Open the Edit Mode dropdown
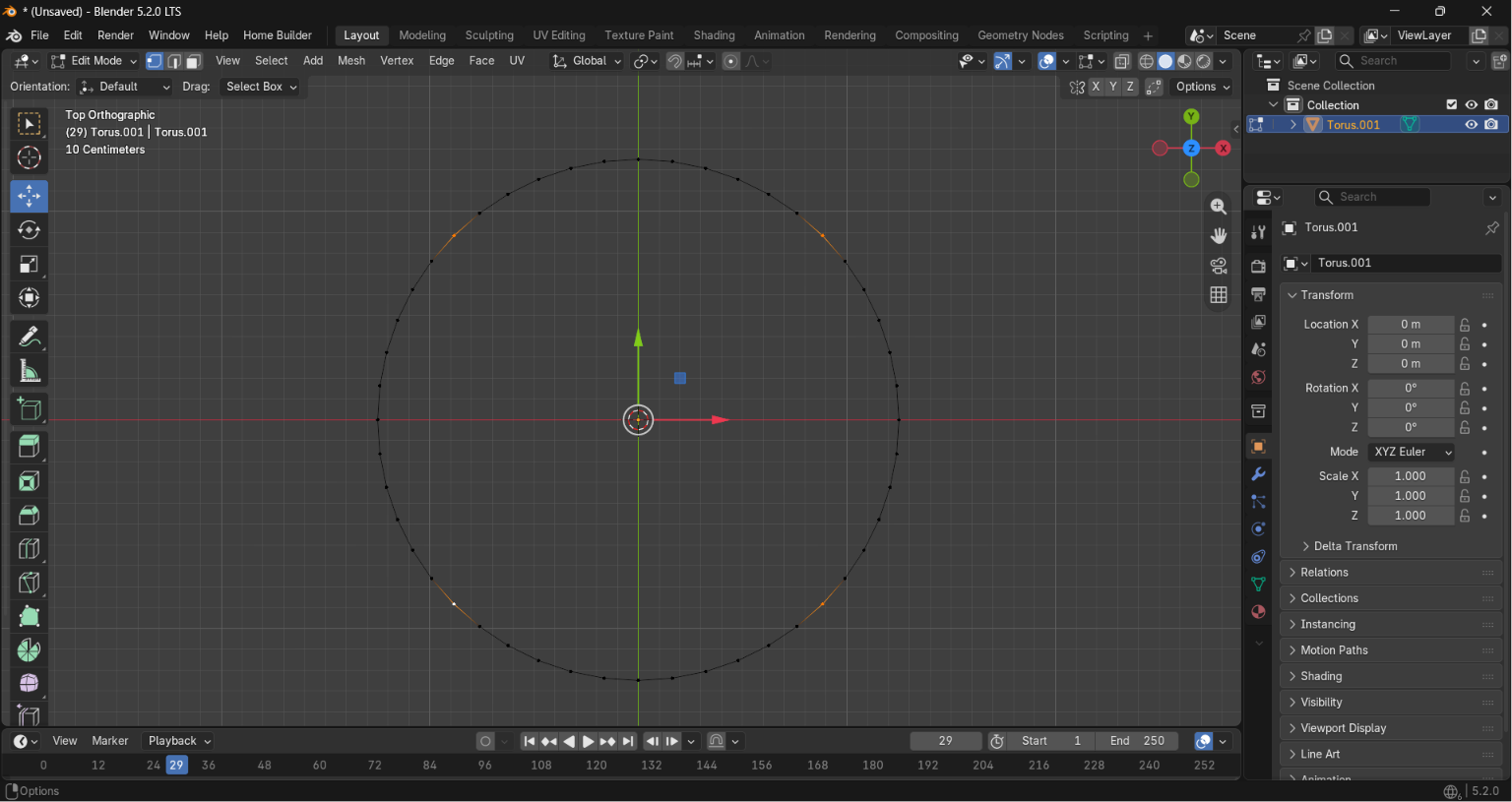The height and width of the screenshot is (802, 1512). tap(94, 61)
